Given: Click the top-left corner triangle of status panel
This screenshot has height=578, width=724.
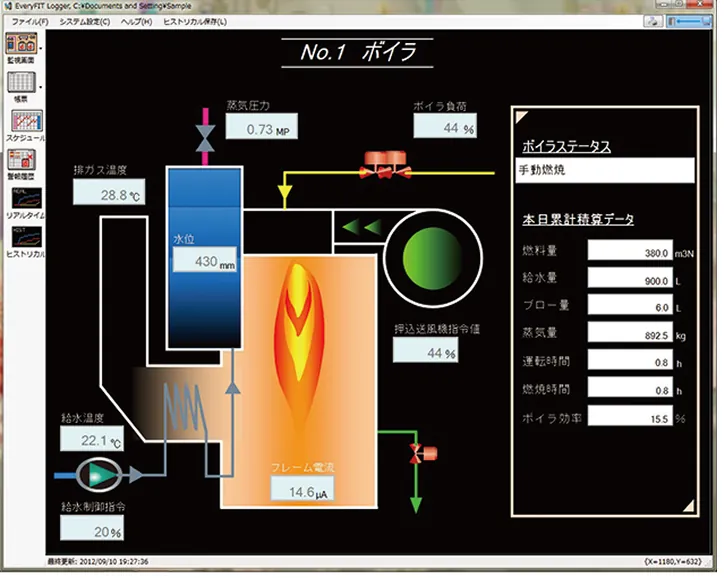Looking at the screenshot, I should (521, 115).
